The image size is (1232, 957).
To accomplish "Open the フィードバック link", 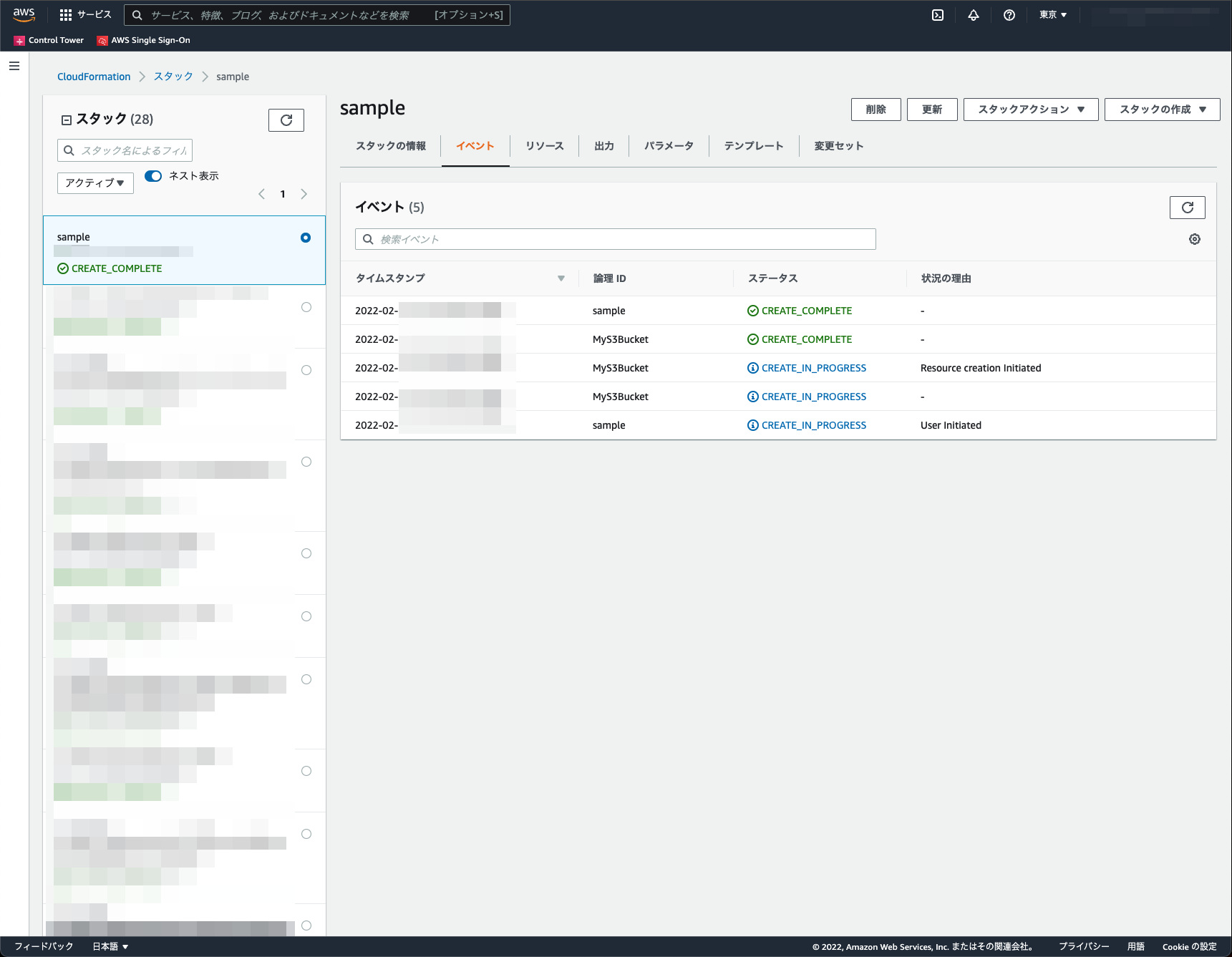I will pyautogui.click(x=44, y=946).
